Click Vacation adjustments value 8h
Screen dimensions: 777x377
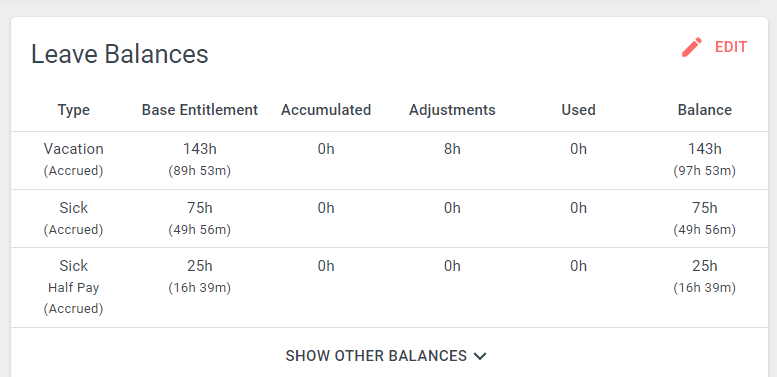point(452,149)
